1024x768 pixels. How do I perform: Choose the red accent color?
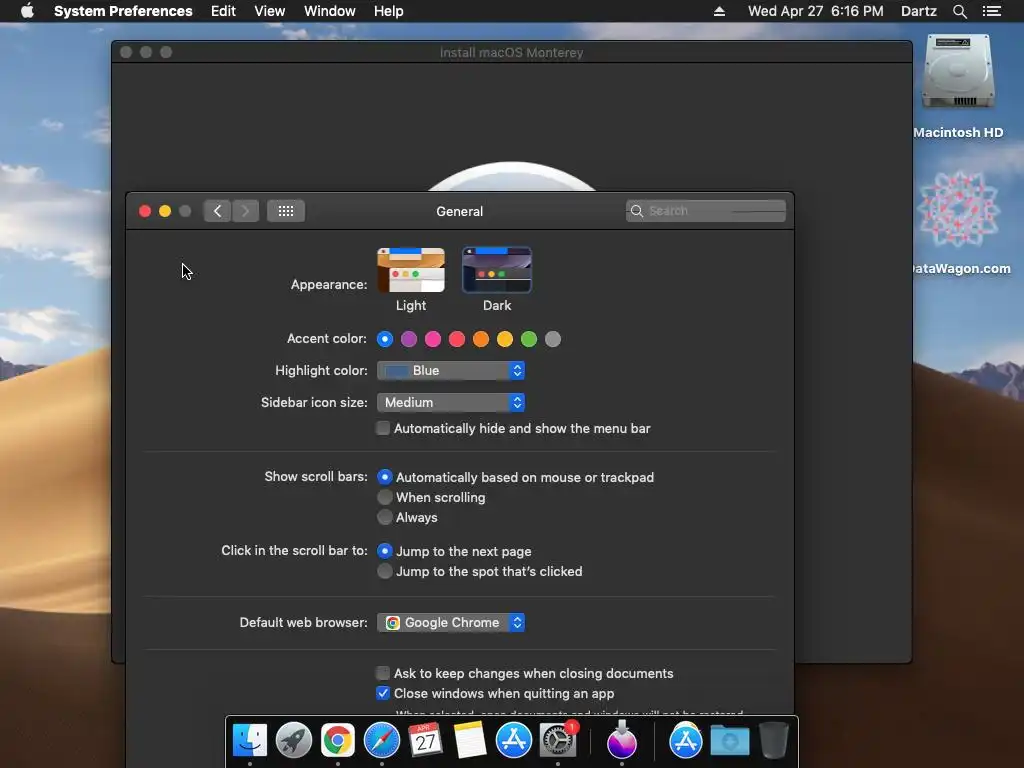click(x=457, y=339)
